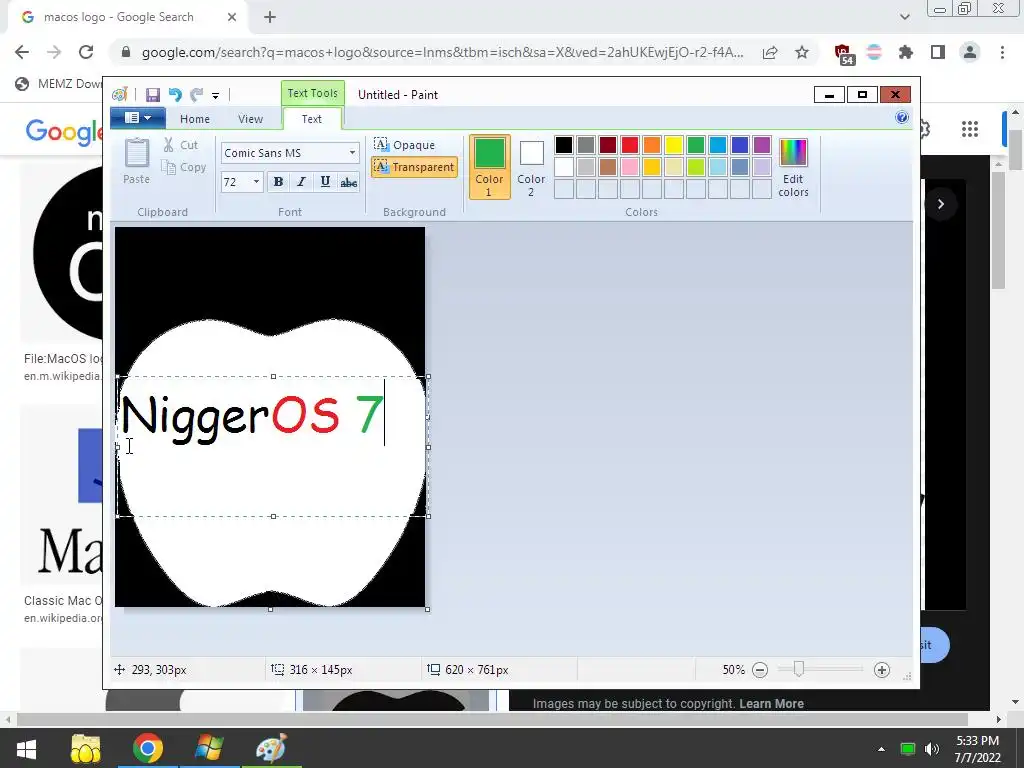Choose the lime color swatch
Image resolution: width=1024 pixels, height=768 pixels.
pos(696,167)
